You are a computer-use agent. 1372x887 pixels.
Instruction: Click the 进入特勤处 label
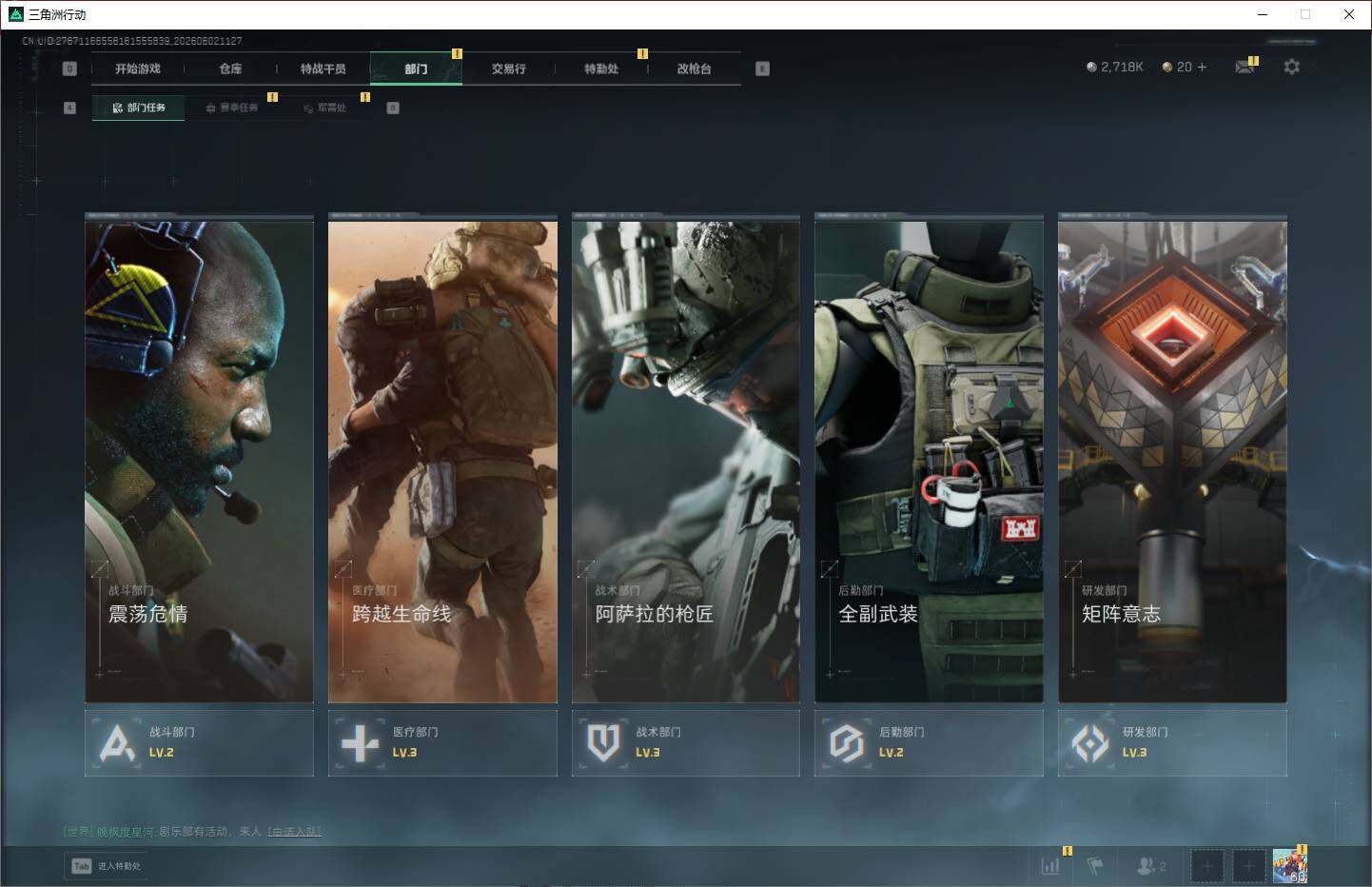(x=119, y=866)
